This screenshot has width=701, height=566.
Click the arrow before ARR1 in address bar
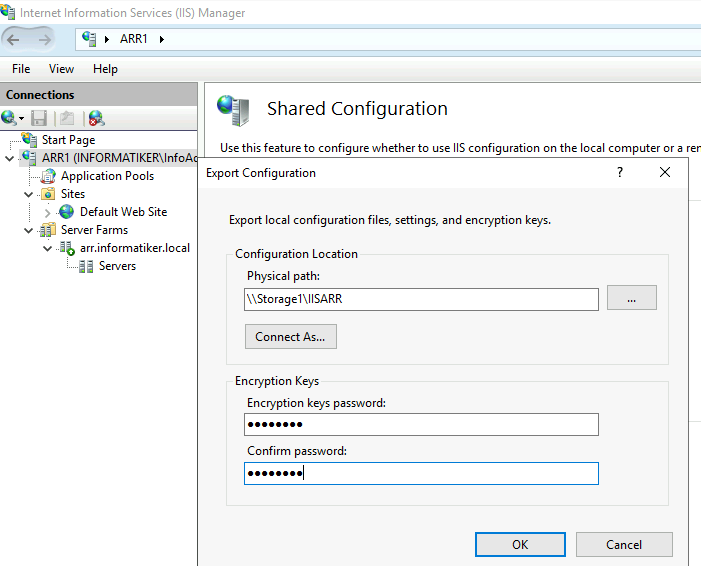[x=107, y=39]
